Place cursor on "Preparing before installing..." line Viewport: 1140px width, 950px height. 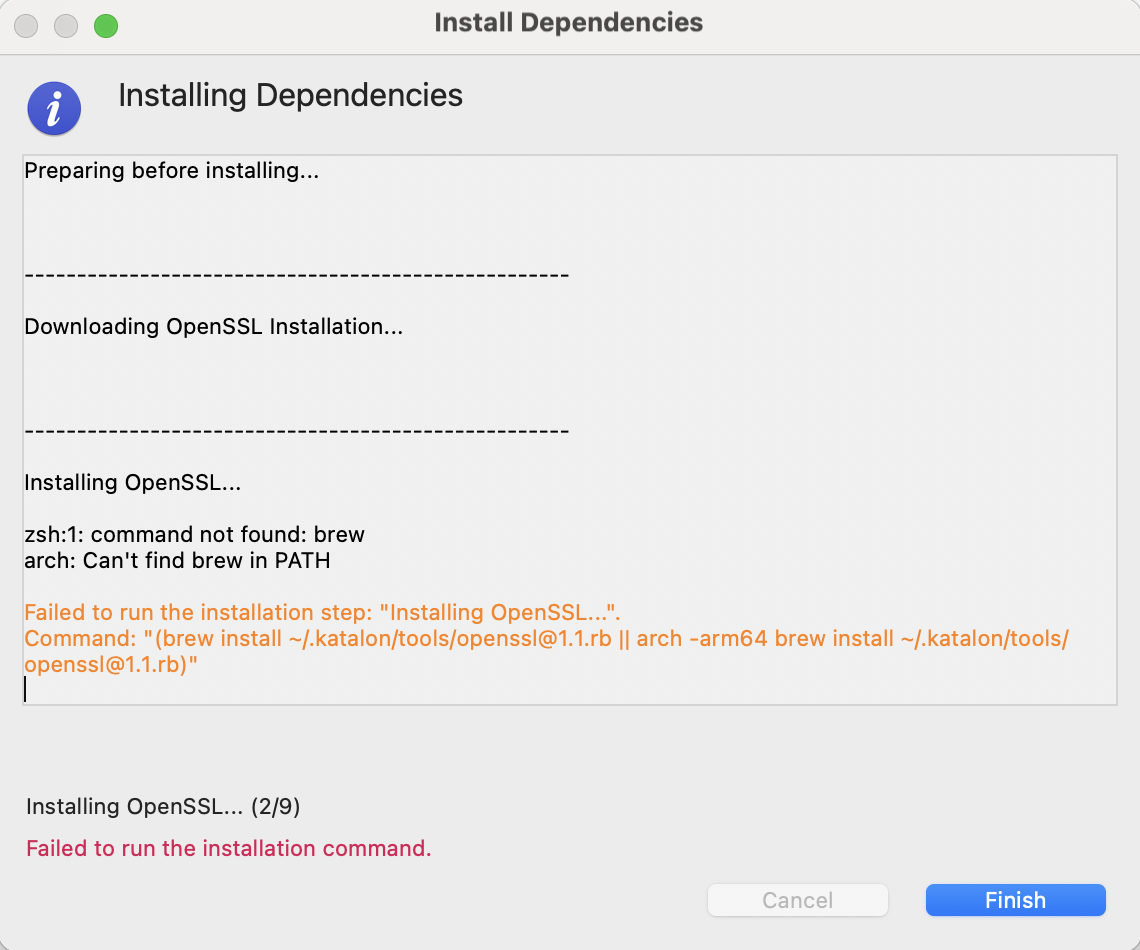(x=171, y=171)
